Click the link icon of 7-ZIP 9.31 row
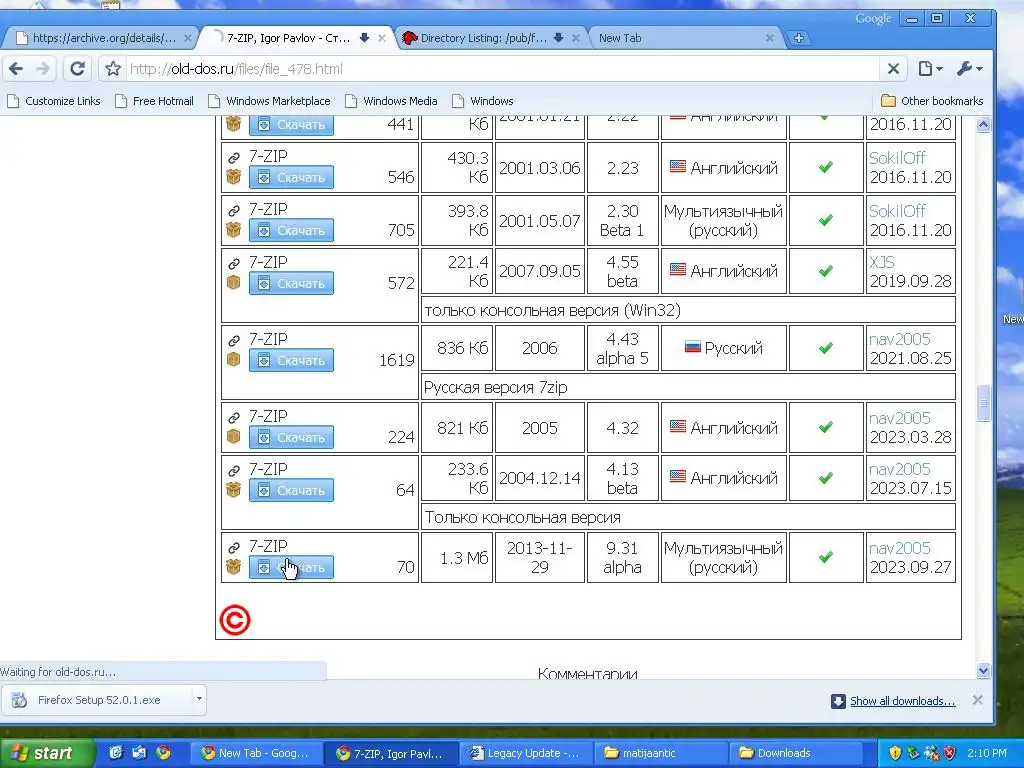Viewport: 1024px width, 768px height. pyautogui.click(x=233, y=547)
